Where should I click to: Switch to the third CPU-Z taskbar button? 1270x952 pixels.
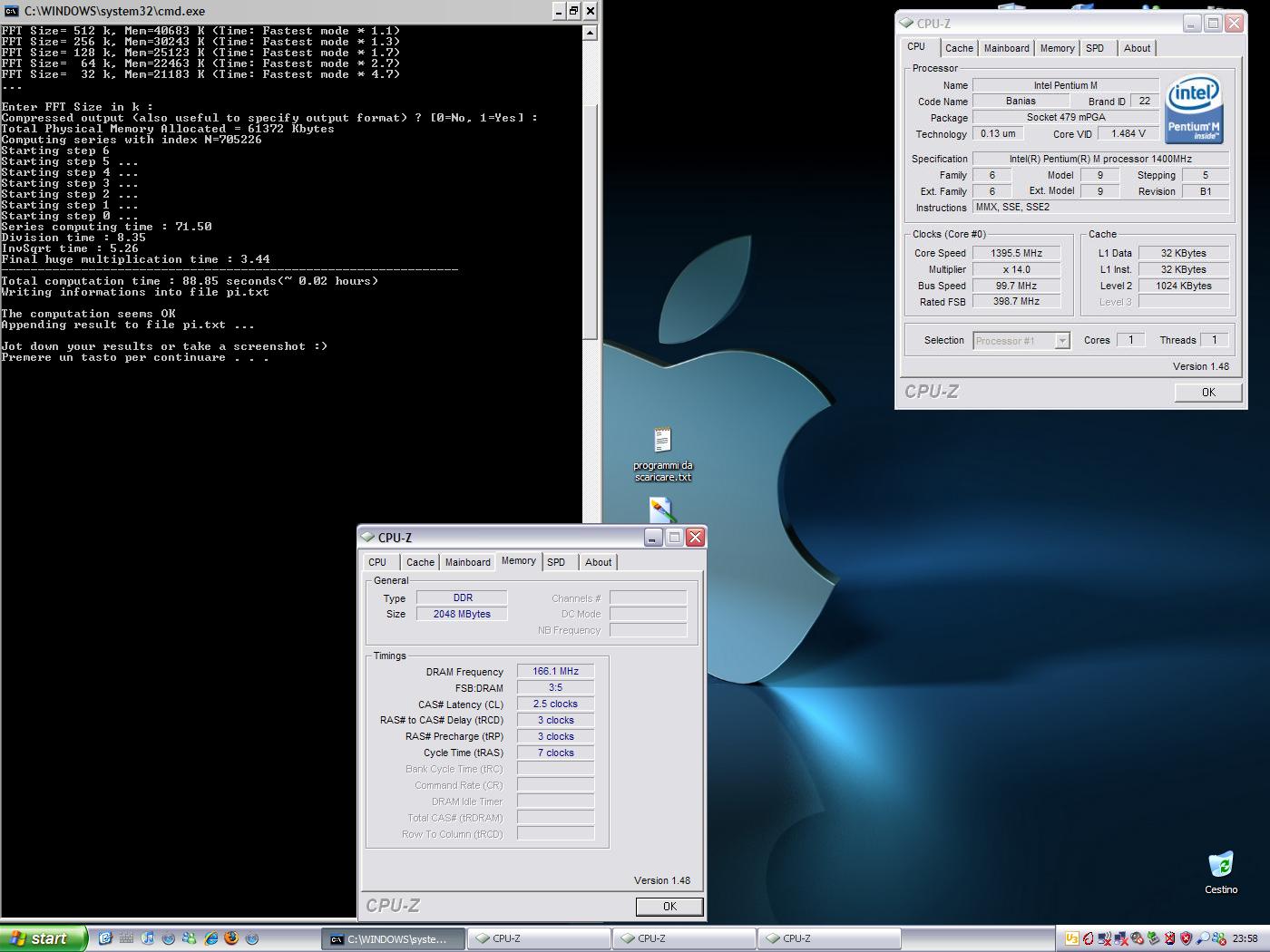click(829, 938)
